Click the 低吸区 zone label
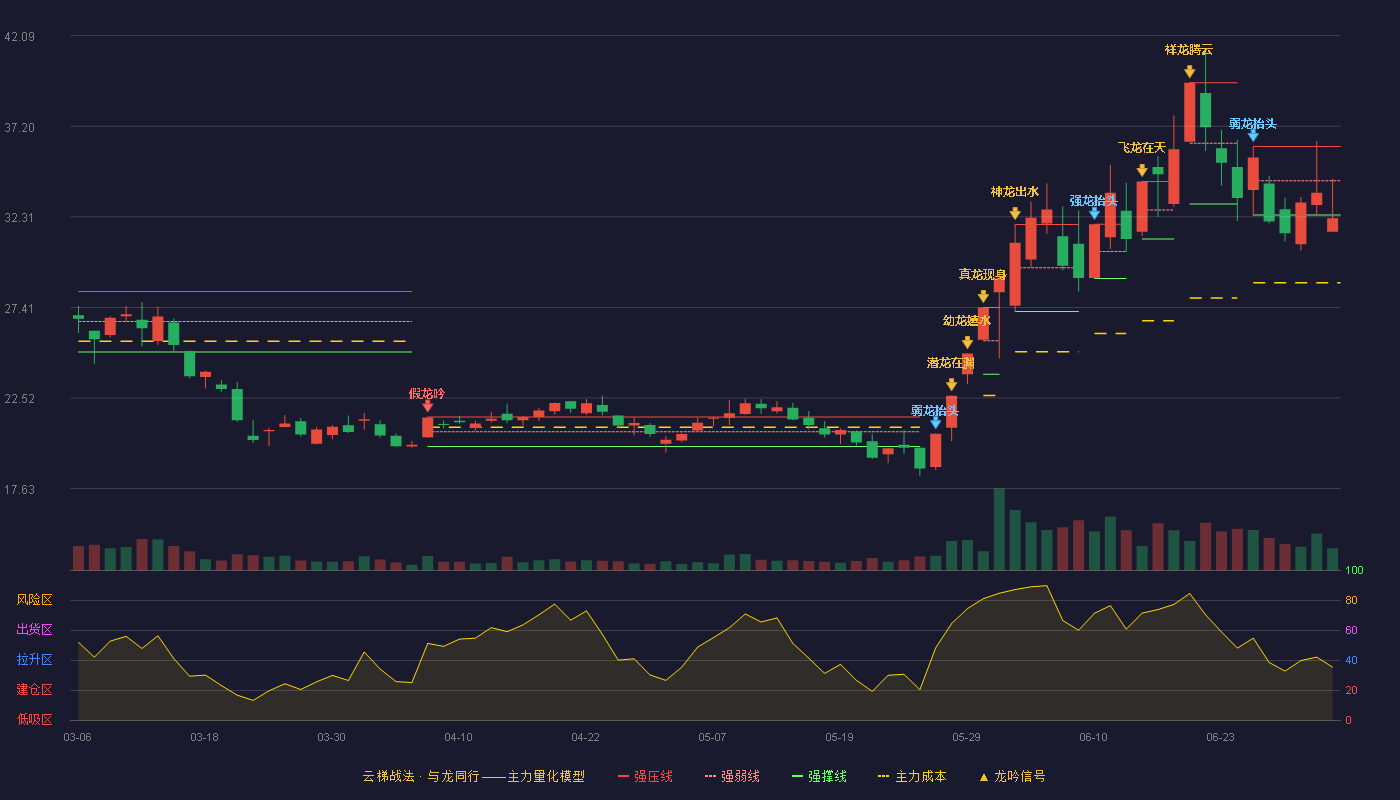 34,720
